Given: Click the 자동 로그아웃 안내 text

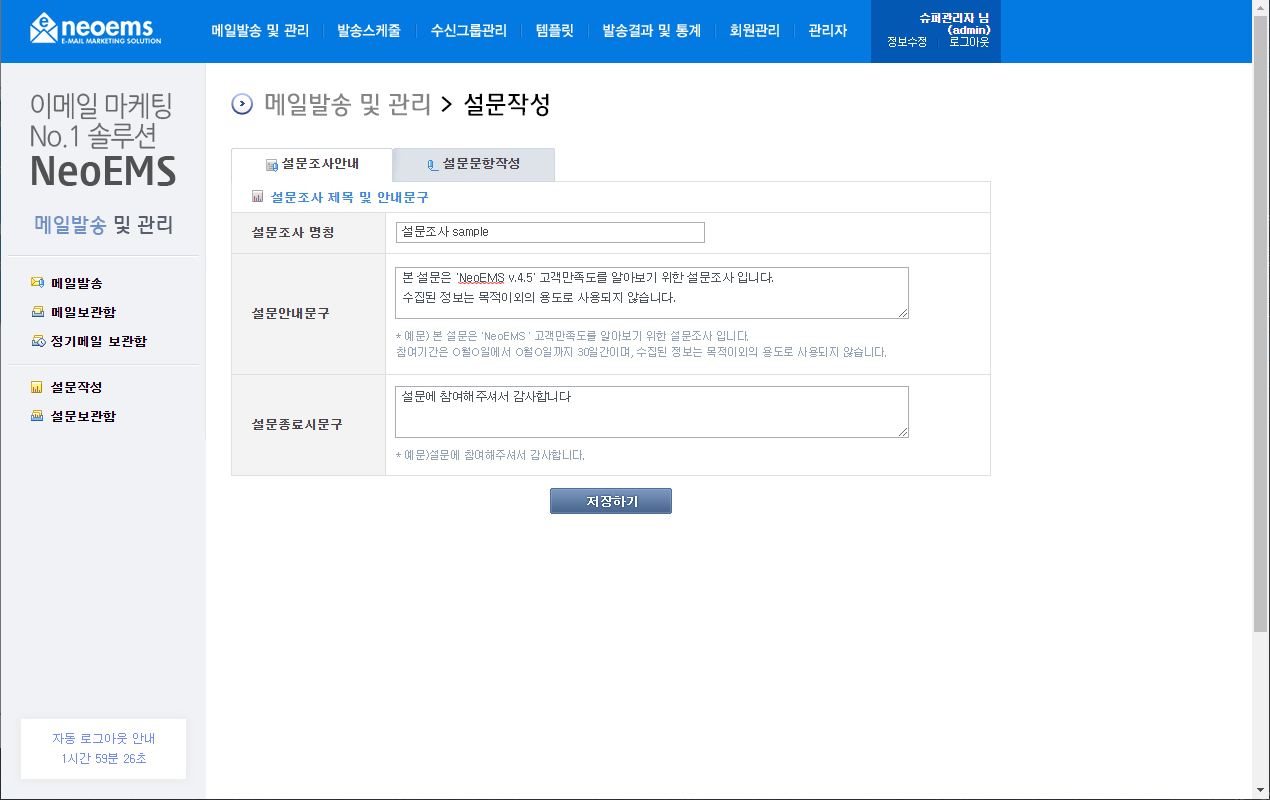Looking at the screenshot, I should [x=103, y=738].
